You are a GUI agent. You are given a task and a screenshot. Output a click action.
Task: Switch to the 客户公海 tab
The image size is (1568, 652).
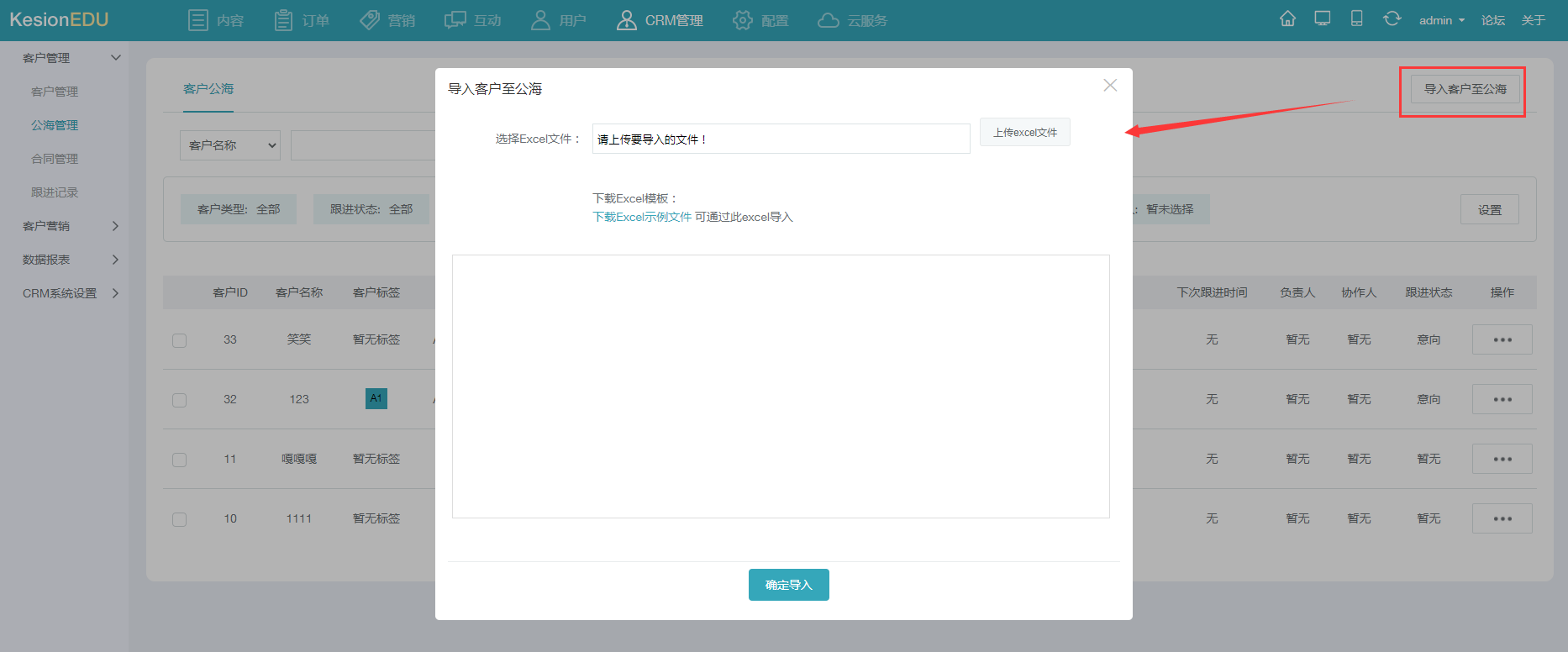208,89
